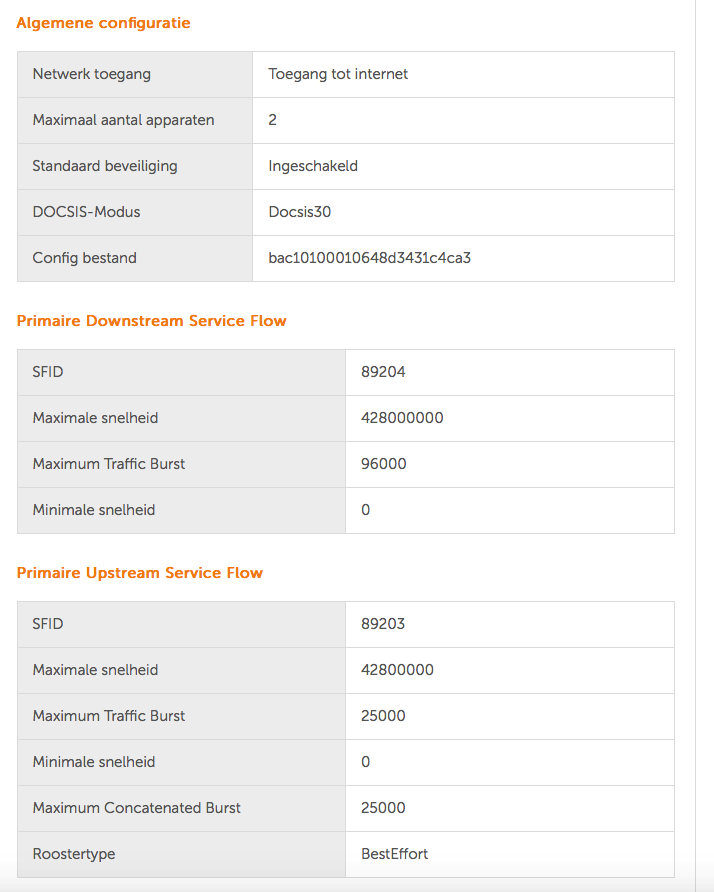Select the Config bestand value bac10100010648d3431c4ca3
Viewport: 714px width, 892px height.
point(369,258)
